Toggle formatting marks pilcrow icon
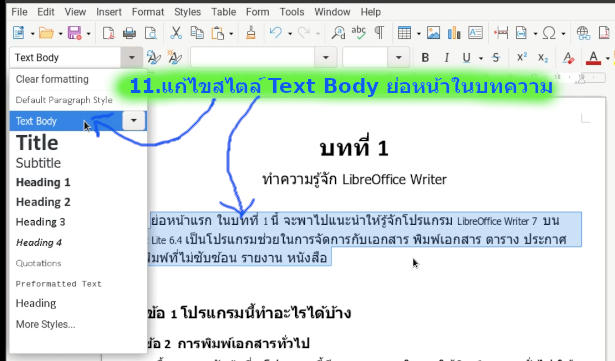Image resolution: width=615 pixels, height=361 pixels. 379,33
